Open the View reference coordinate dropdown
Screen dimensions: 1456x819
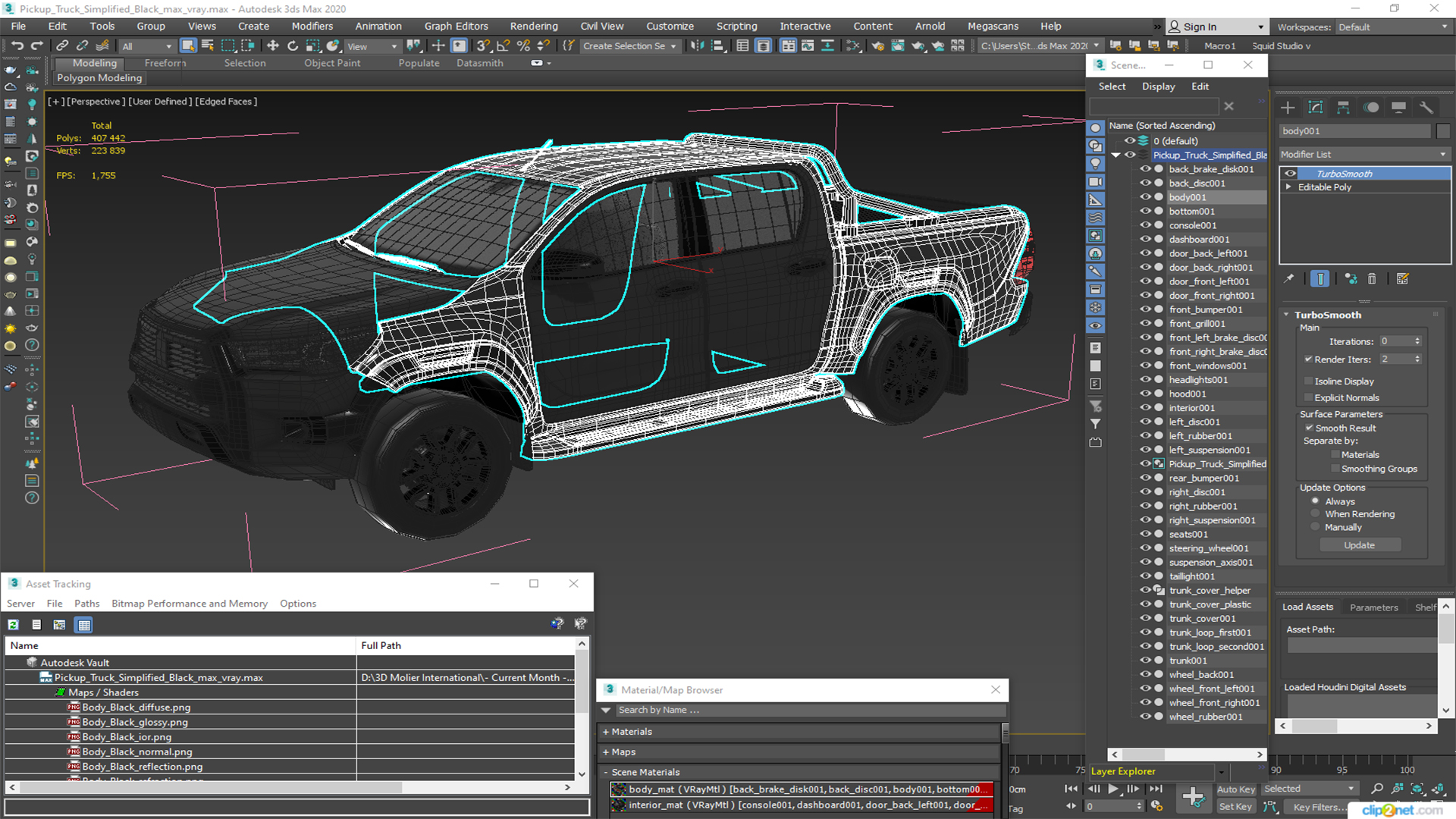click(x=372, y=46)
